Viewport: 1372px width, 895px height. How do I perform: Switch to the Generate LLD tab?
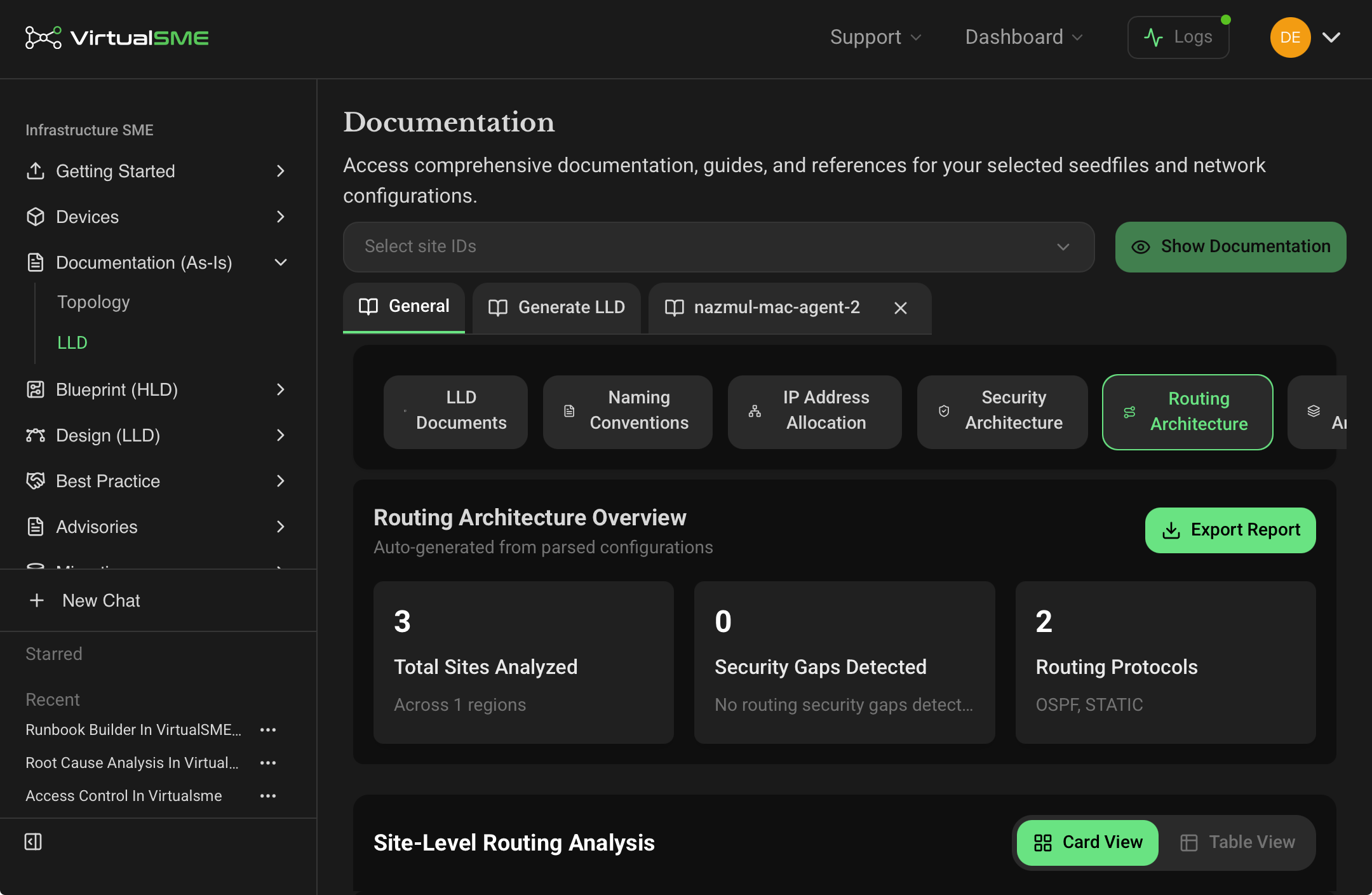(x=556, y=307)
